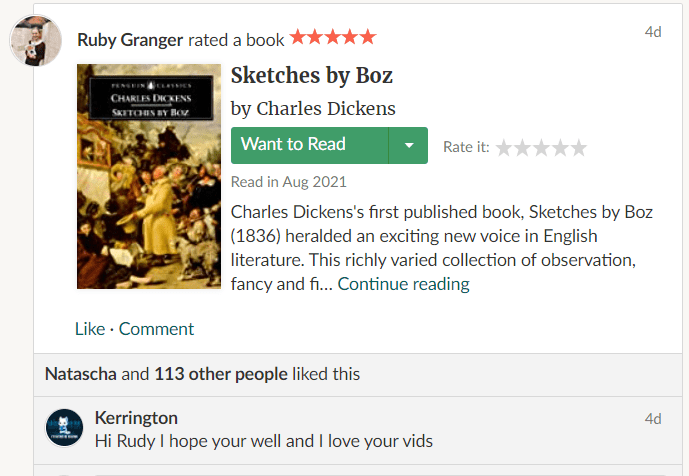This screenshot has height=476, width=689.
Task: Rate the book three stars
Action: click(x=541, y=148)
